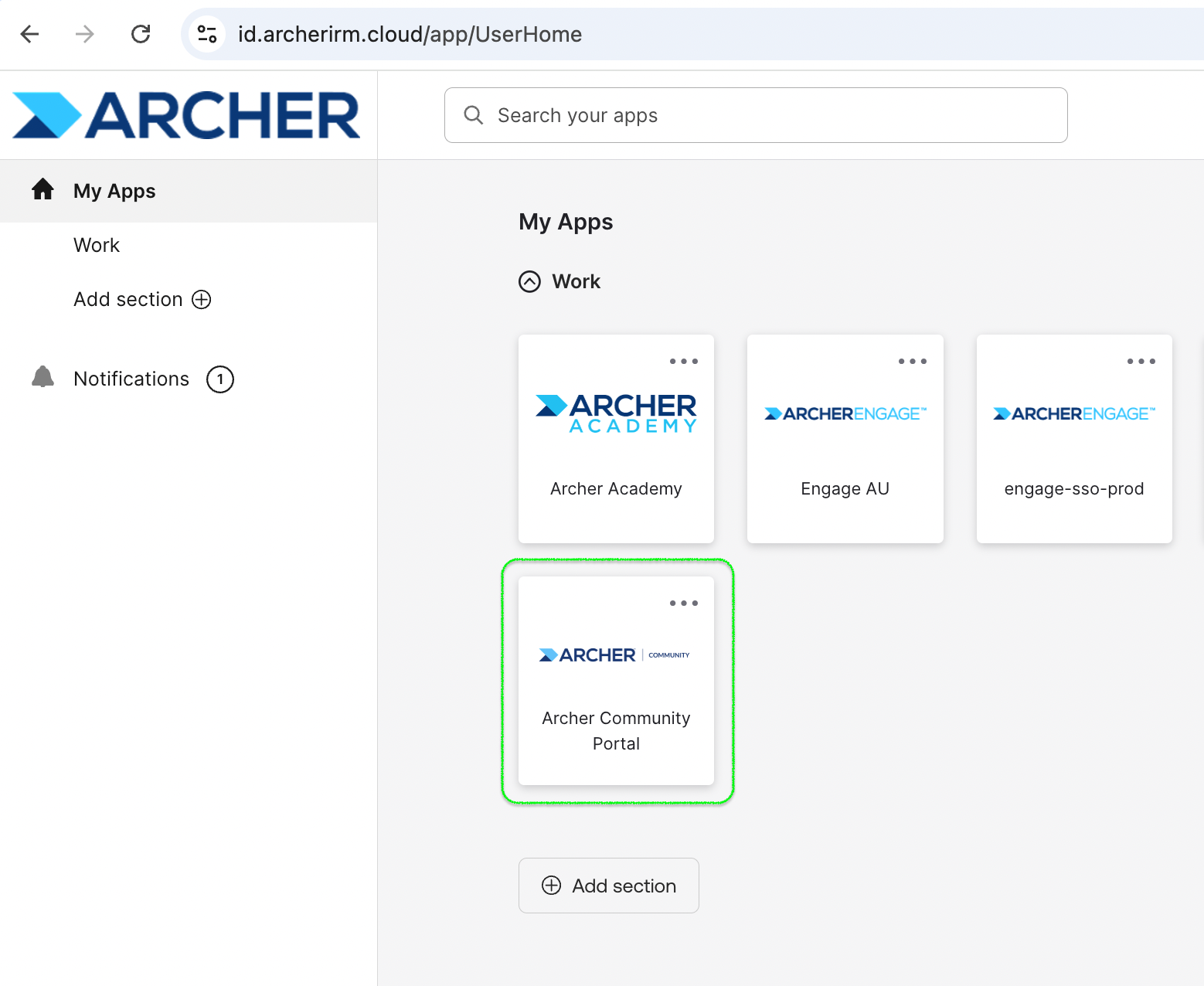
Task: Select Work in the sidebar
Action: [x=96, y=245]
